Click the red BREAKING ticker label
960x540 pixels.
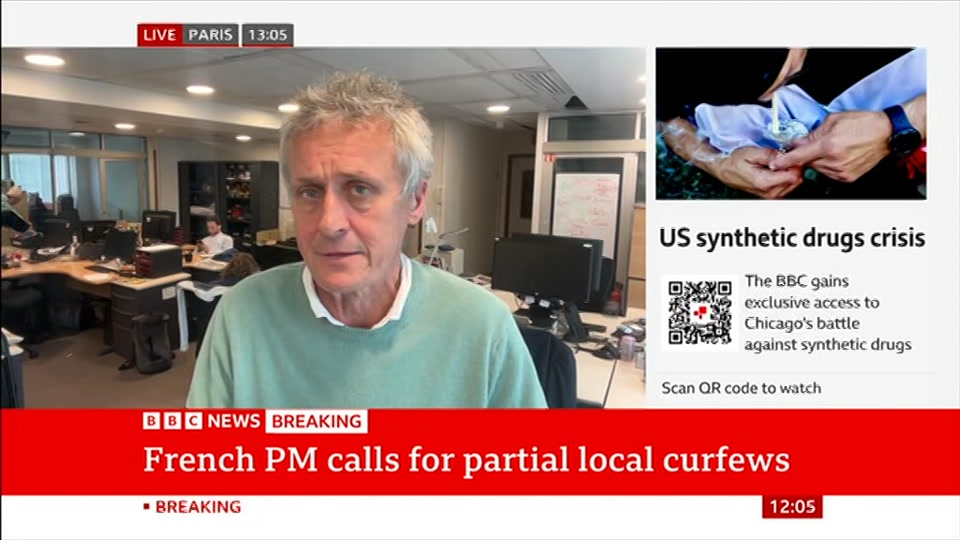coord(198,507)
